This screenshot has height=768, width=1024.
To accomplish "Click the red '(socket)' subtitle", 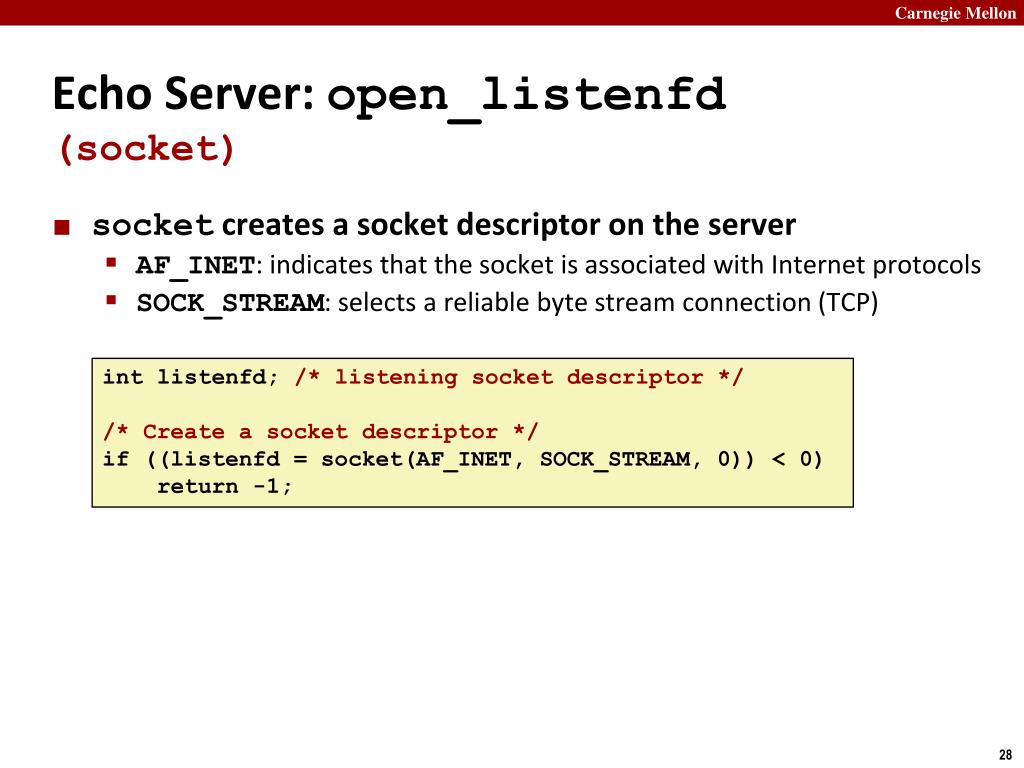I will click(x=146, y=149).
